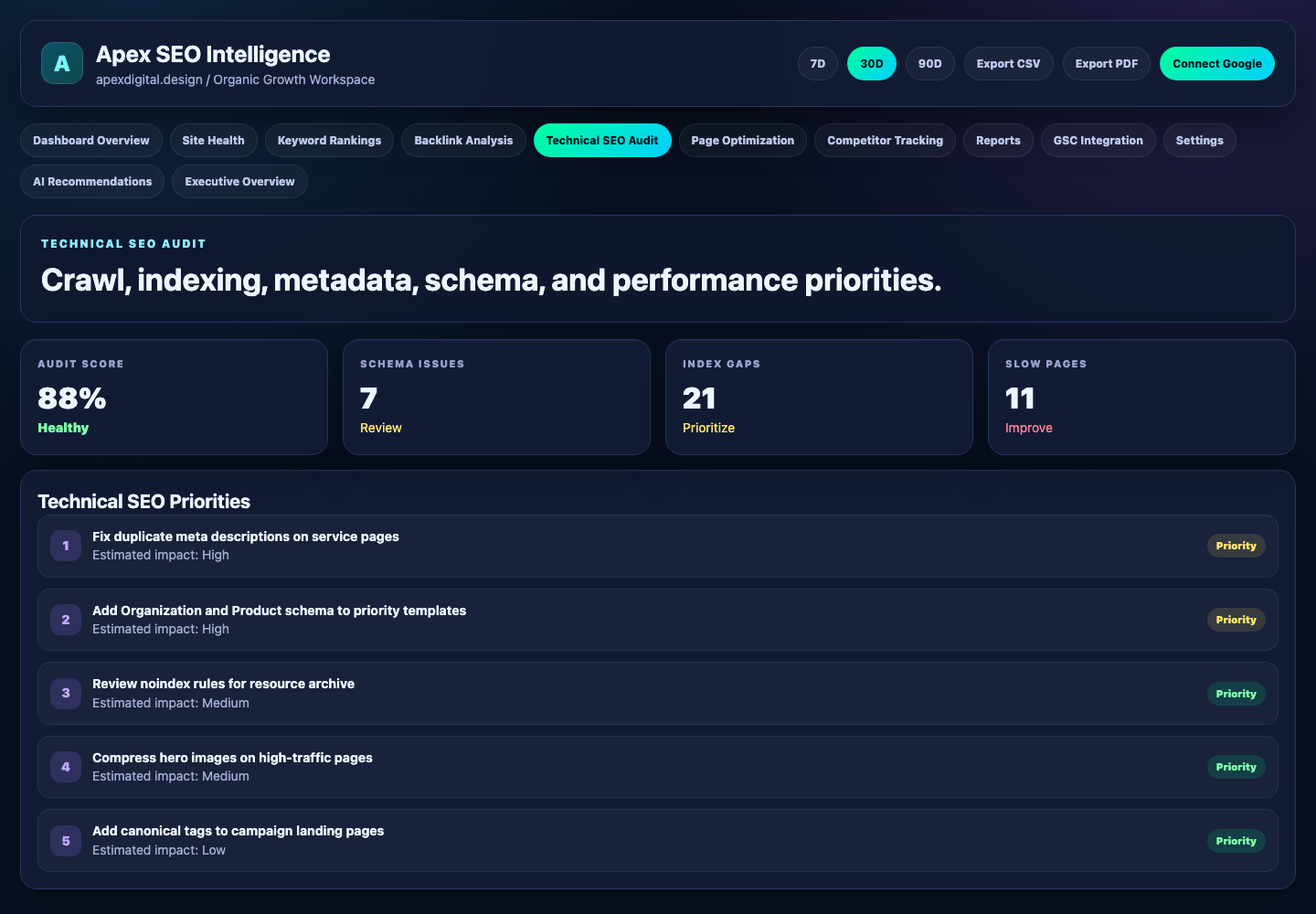View Competitor Tracking tab

[x=886, y=141]
